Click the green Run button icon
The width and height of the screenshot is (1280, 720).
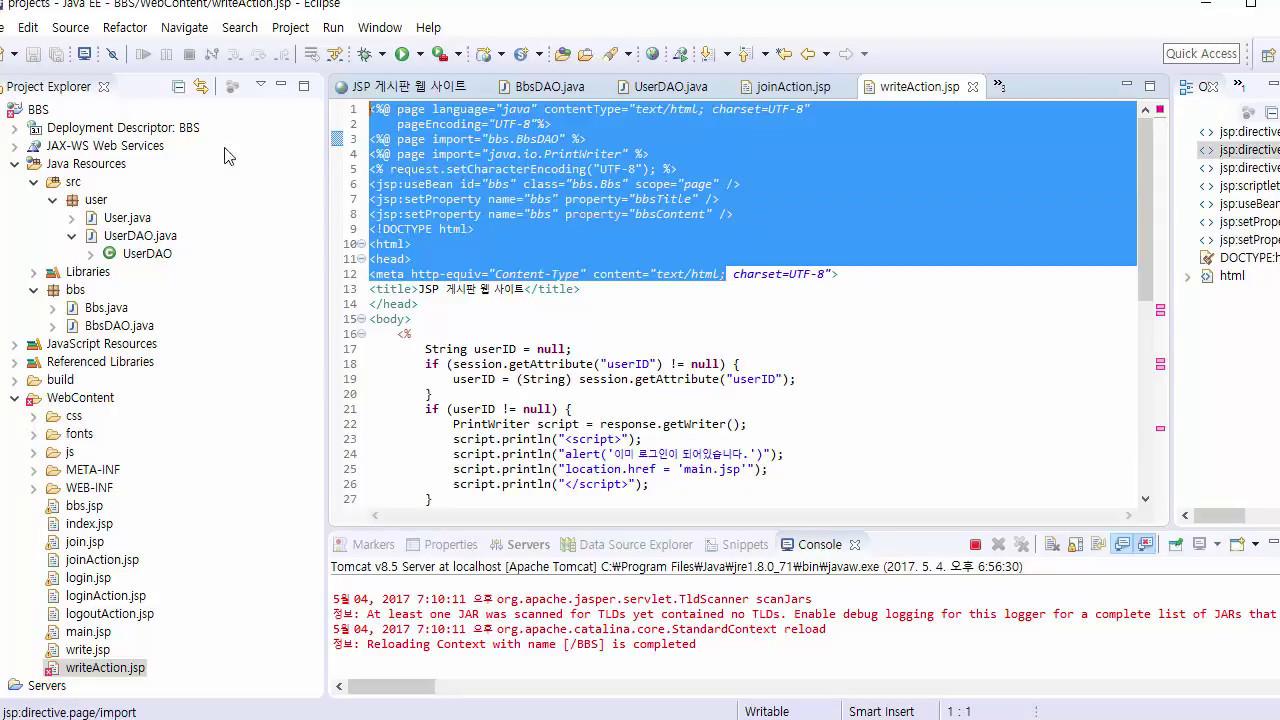click(402, 54)
